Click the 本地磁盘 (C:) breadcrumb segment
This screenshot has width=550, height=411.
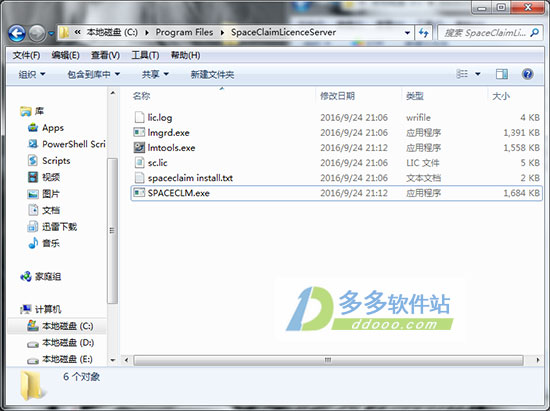coord(112,32)
